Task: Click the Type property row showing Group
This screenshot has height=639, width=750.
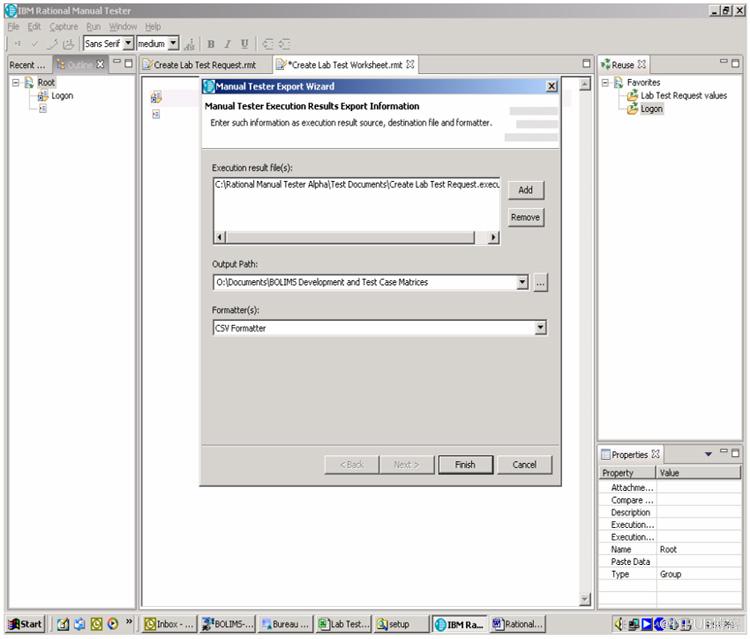Action: (x=670, y=574)
